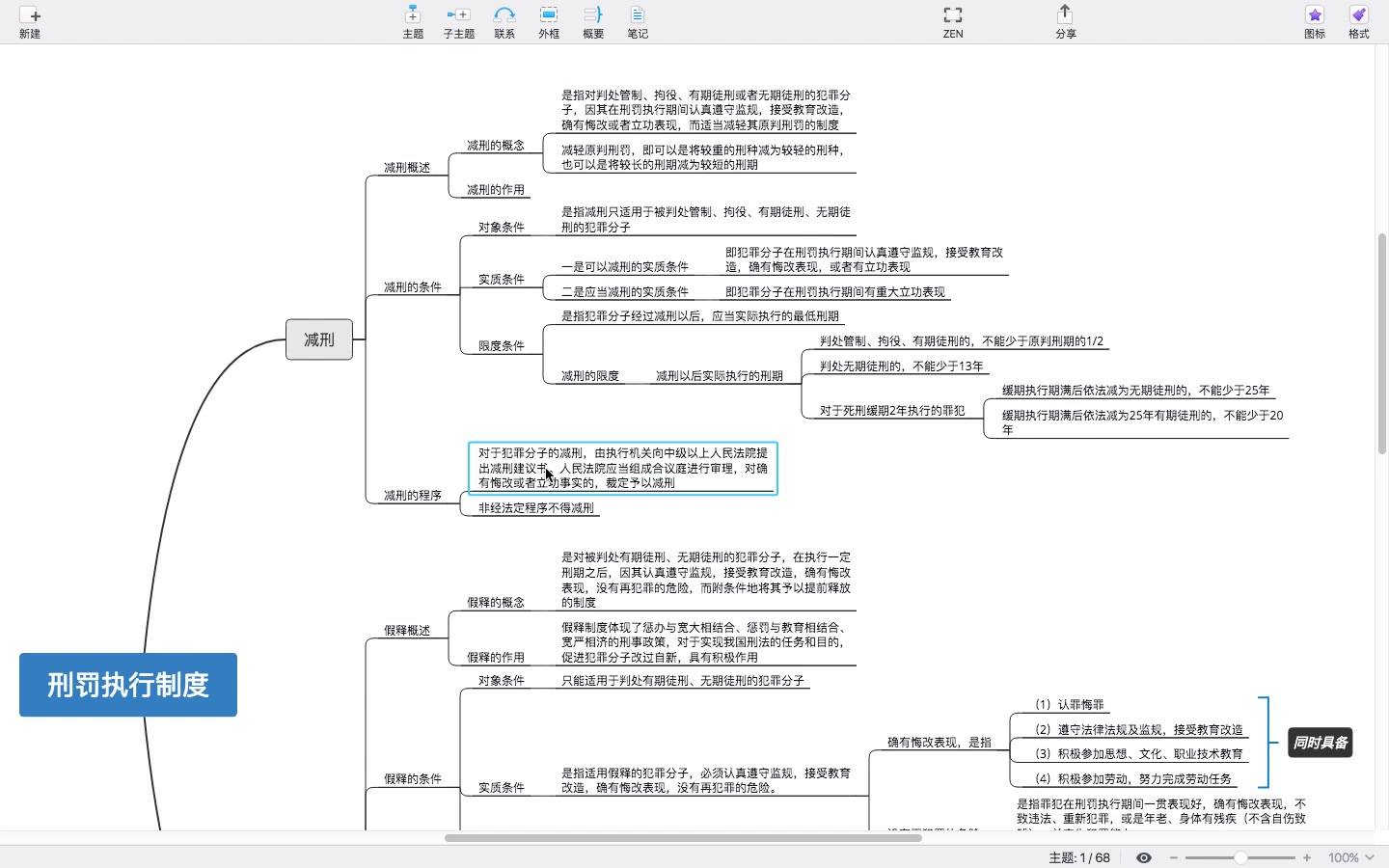Viewport: 1389px width, 868px height.
Task: Select the 减刑 main topic node
Action: coord(319,339)
